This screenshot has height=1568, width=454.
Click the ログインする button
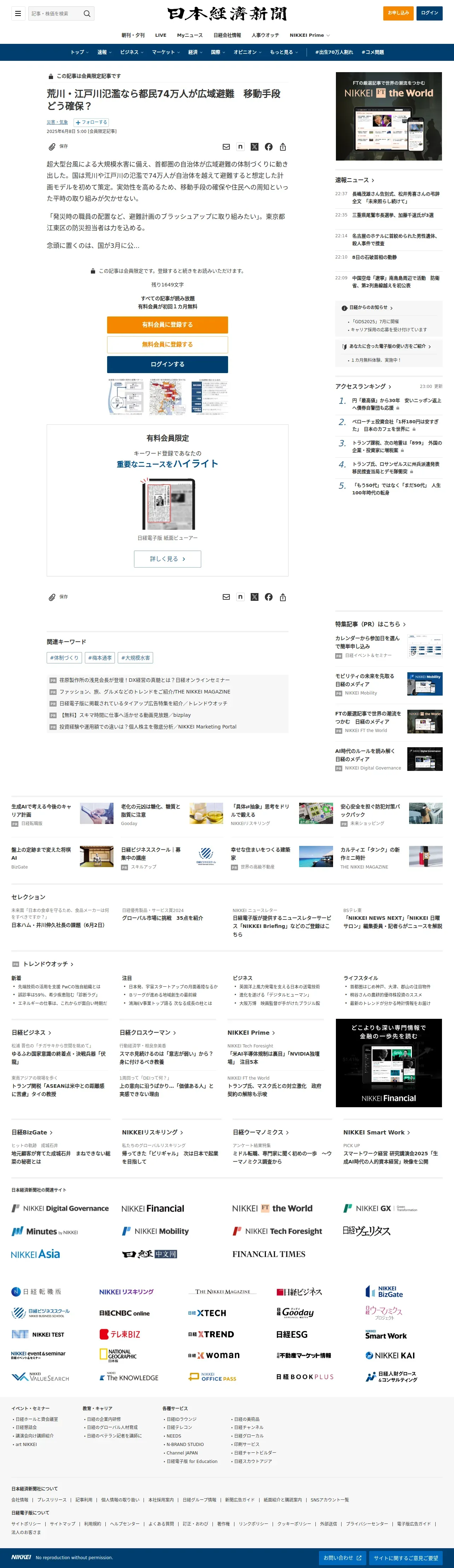click(x=167, y=365)
